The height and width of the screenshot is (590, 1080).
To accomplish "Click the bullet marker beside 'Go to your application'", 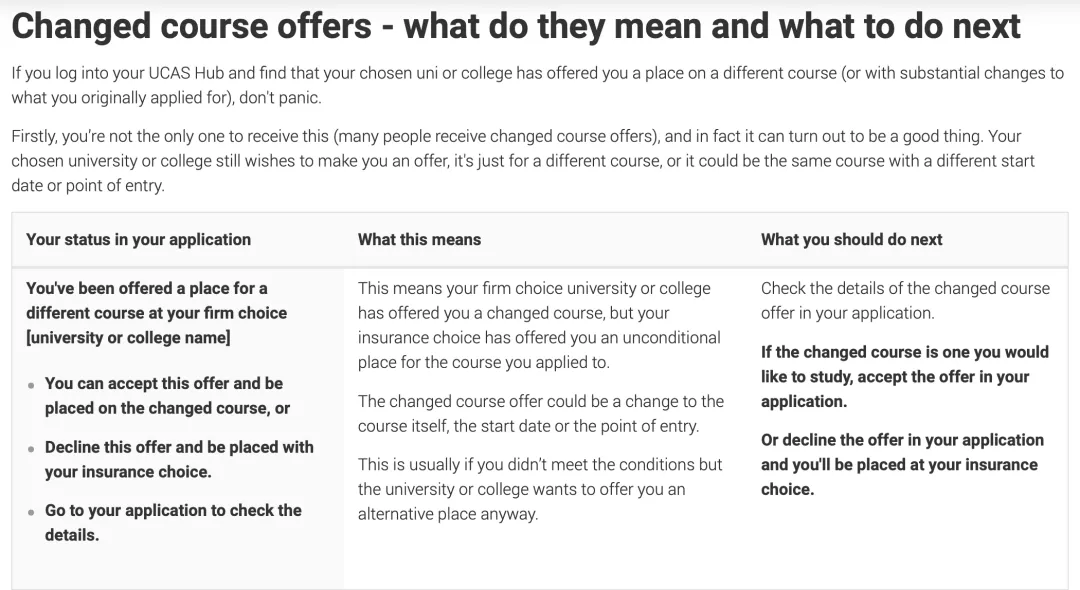I will (x=31, y=512).
